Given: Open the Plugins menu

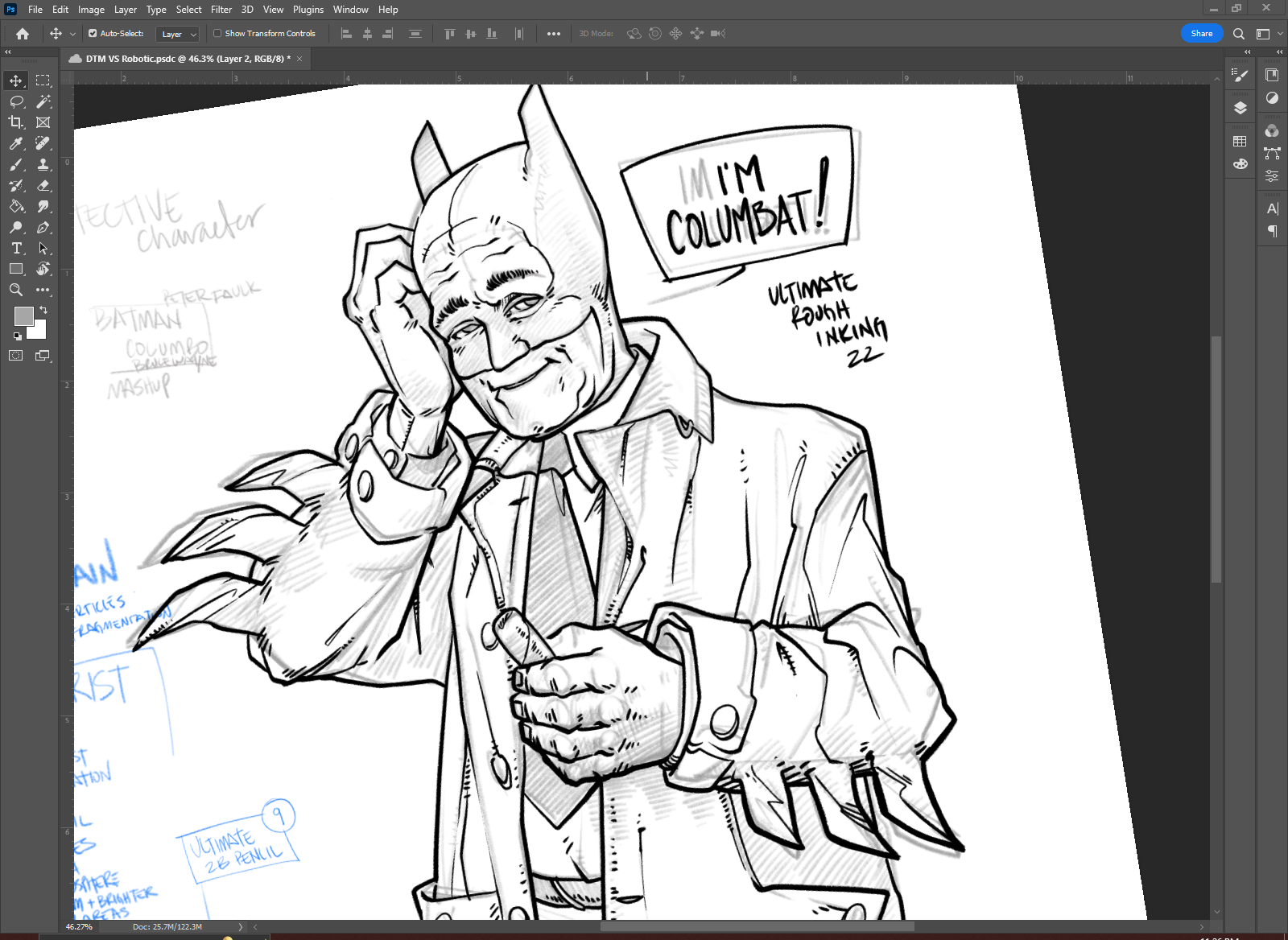Looking at the screenshot, I should tap(308, 10).
